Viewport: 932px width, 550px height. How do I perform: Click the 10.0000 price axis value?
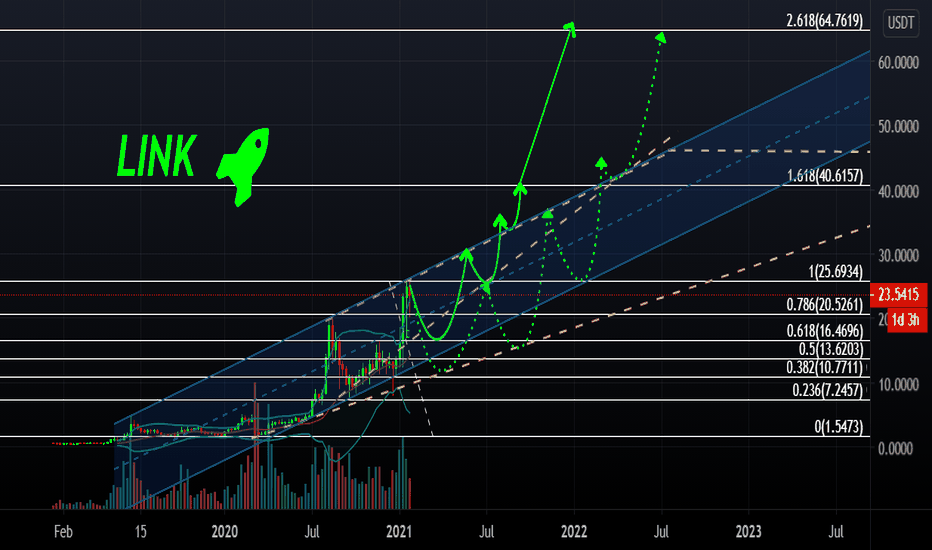(x=898, y=385)
